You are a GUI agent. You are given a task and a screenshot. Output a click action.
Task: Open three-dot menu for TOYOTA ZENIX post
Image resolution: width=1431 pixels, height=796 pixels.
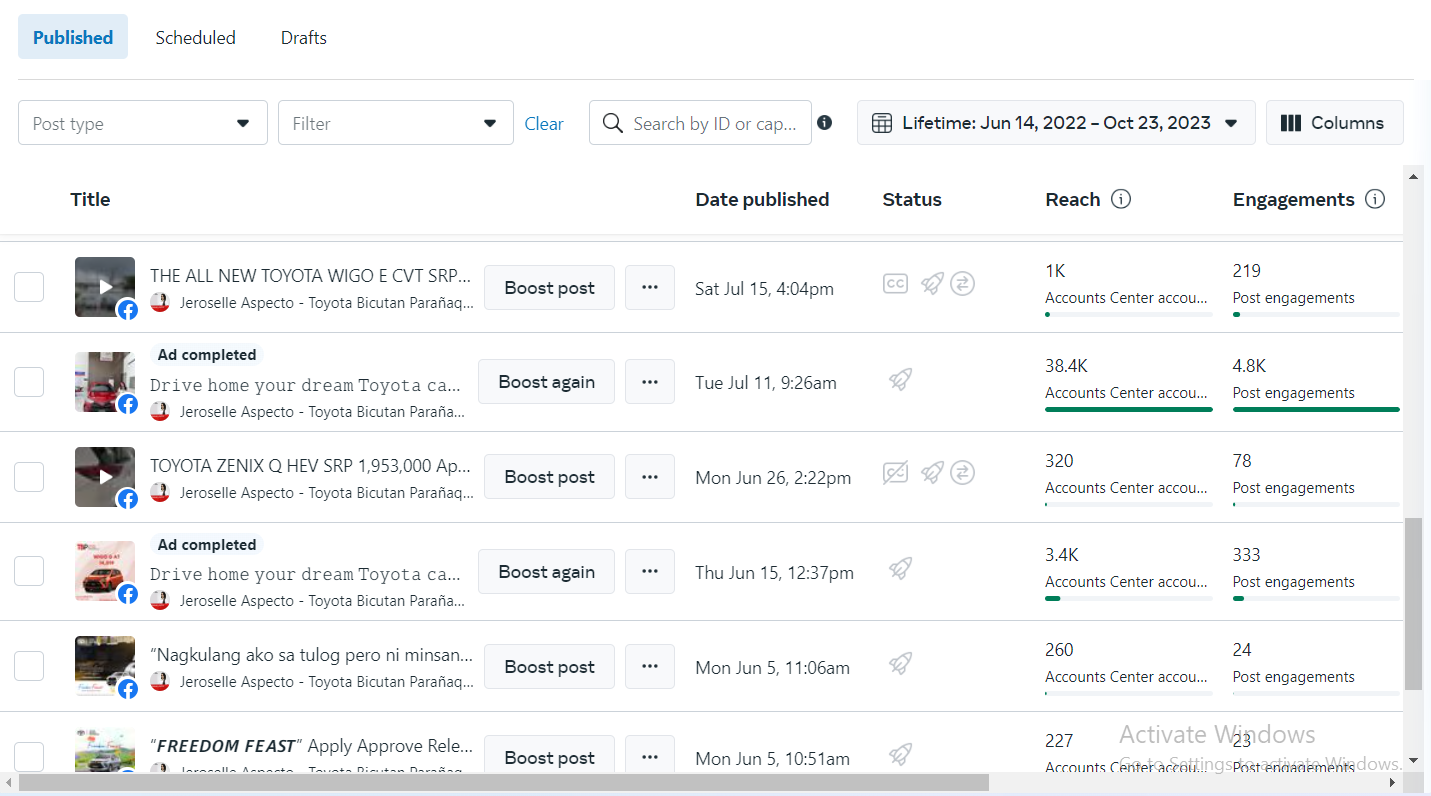pyautogui.click(x=650, y=477)
